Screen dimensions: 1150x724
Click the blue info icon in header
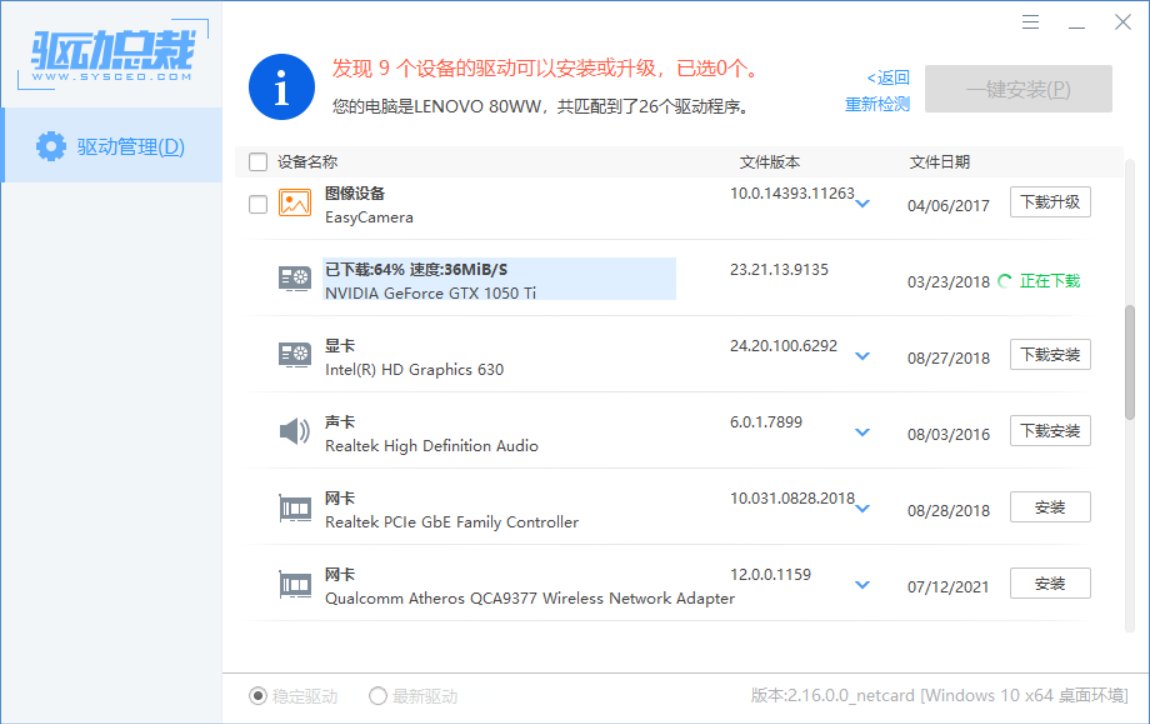281,86
